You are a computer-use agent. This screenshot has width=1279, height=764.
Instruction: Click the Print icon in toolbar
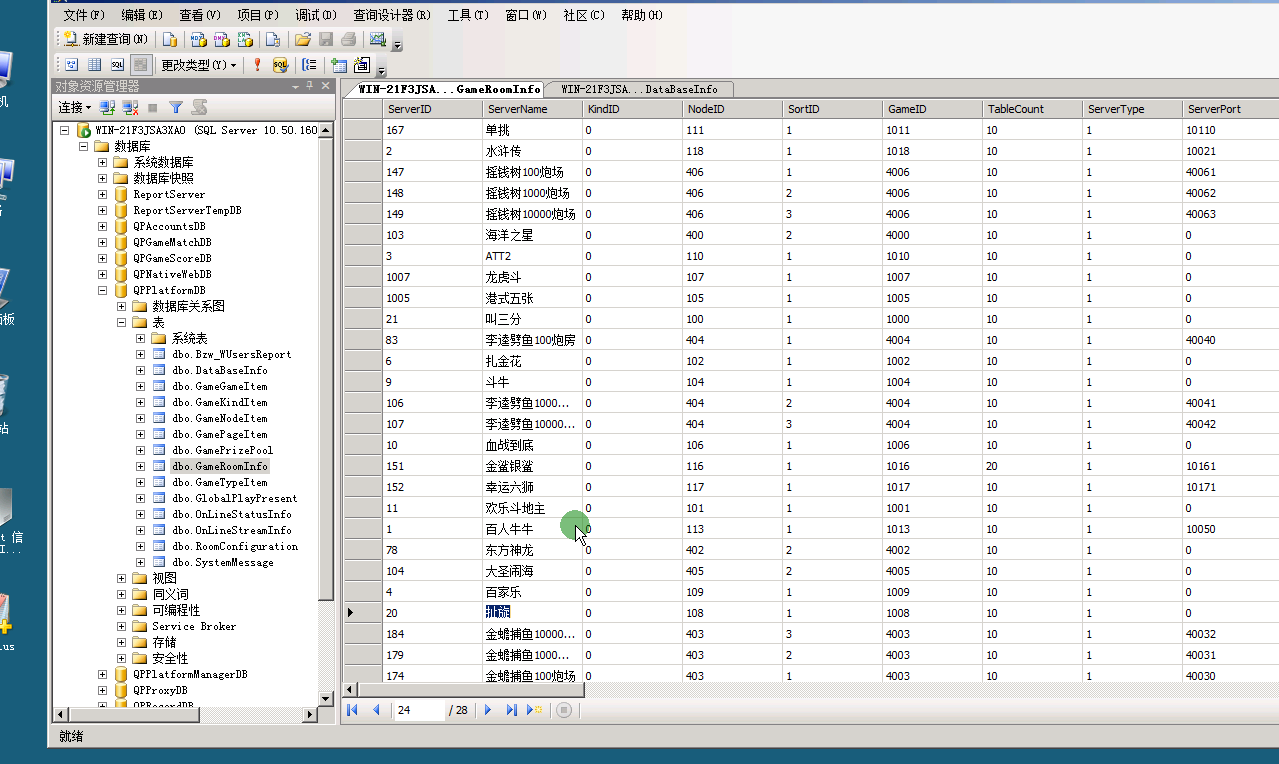pyautogui.click(x=348, y=39)
